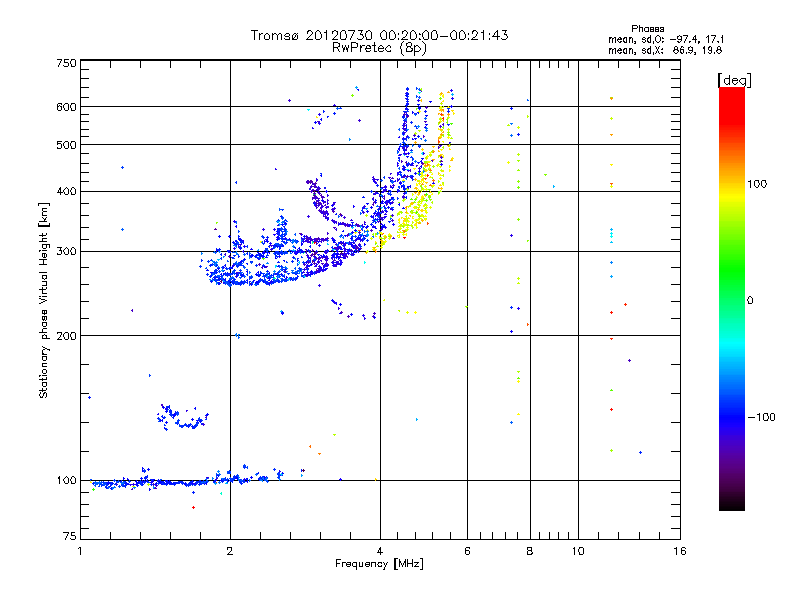This screenshot has height=600, width=800.
Task: Click the phase colorbar gradient
Action: [732, 299]
